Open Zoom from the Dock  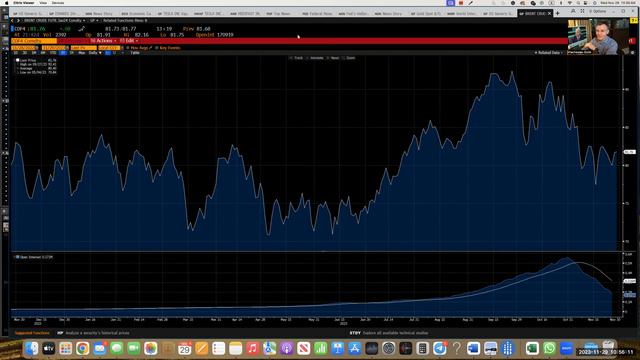point(566,349)
